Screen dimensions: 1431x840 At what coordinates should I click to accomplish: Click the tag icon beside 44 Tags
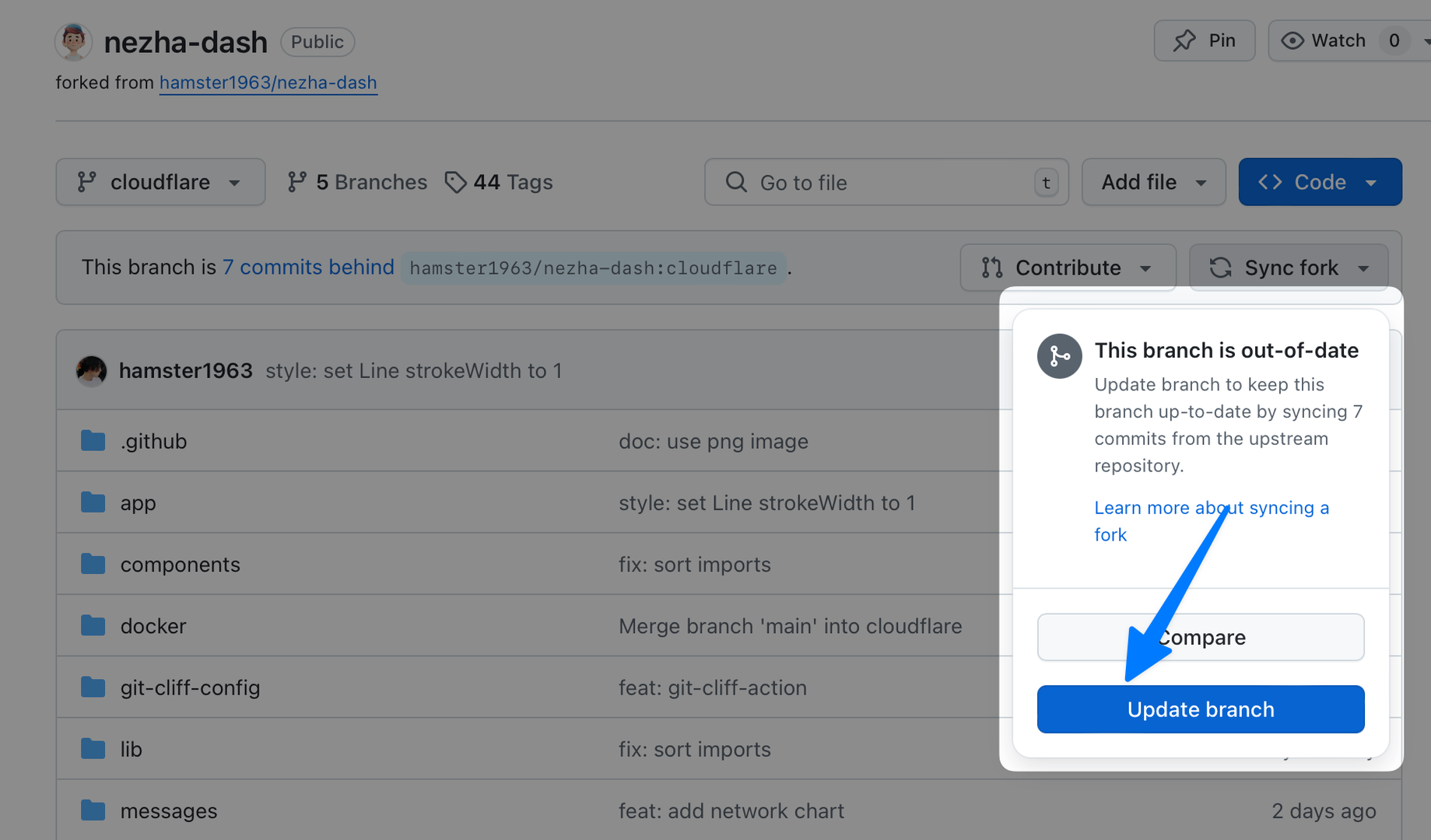455,182
